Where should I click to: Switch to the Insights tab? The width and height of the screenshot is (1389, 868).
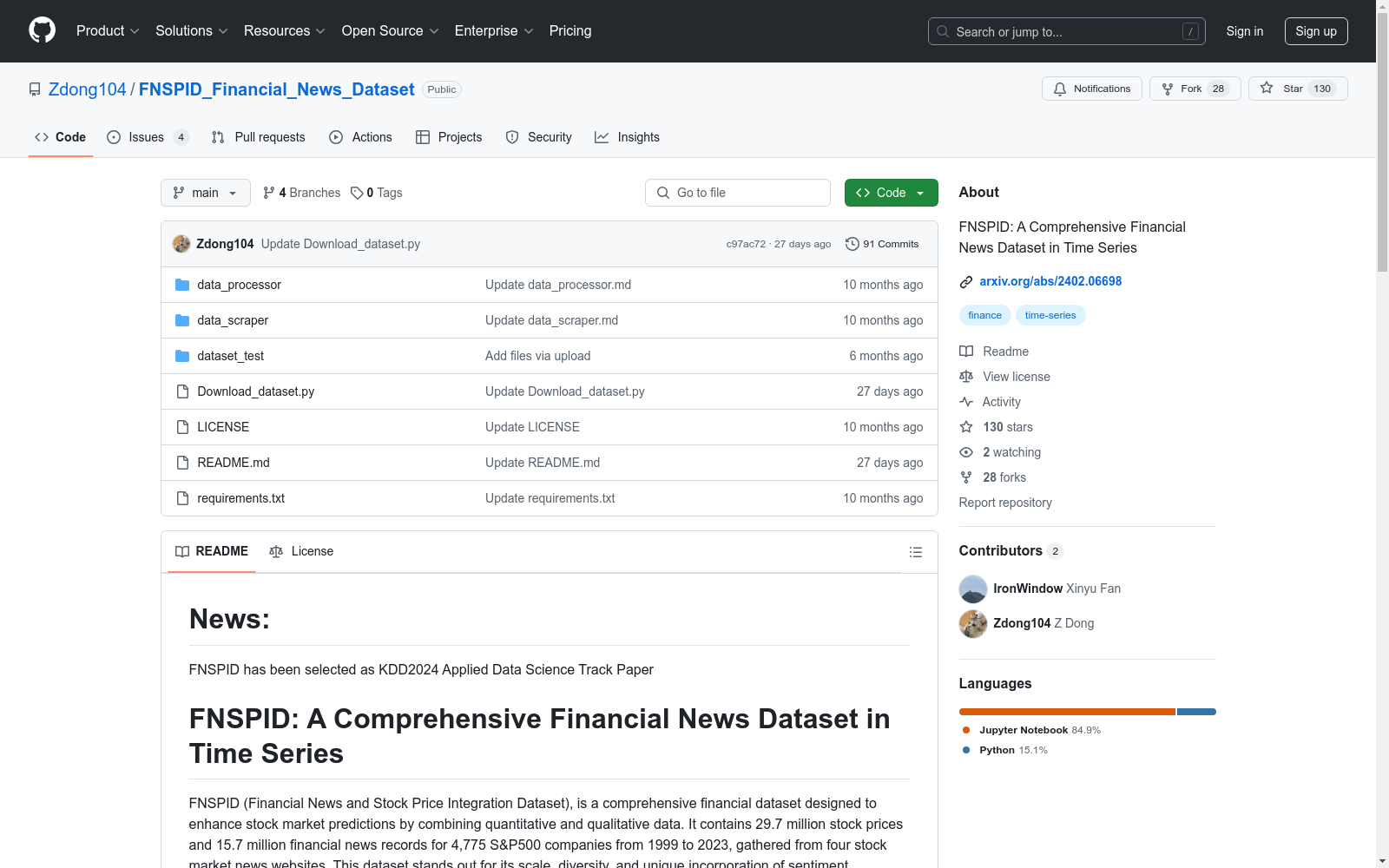628,137
